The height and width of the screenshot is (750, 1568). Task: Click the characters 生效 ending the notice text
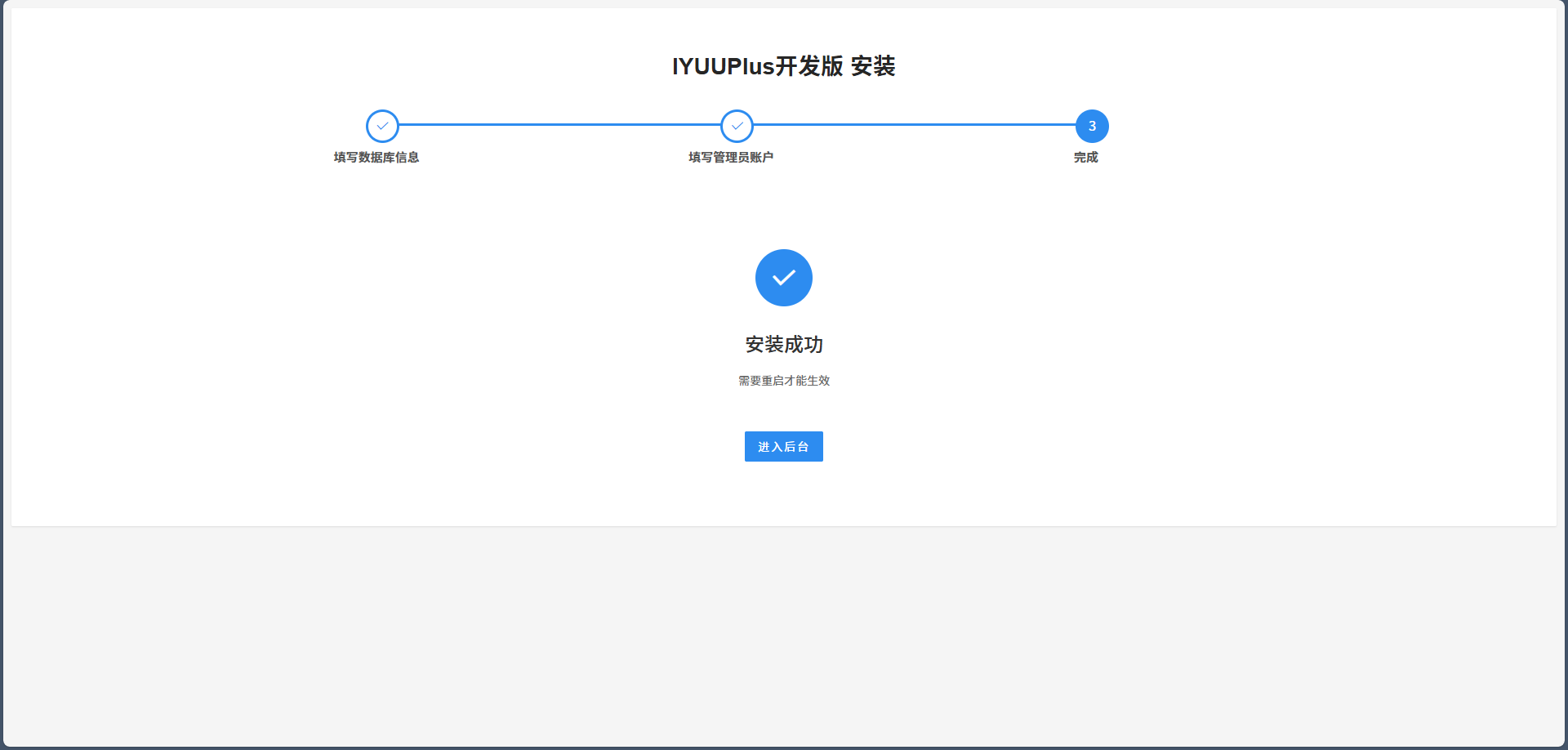[818, 381]
